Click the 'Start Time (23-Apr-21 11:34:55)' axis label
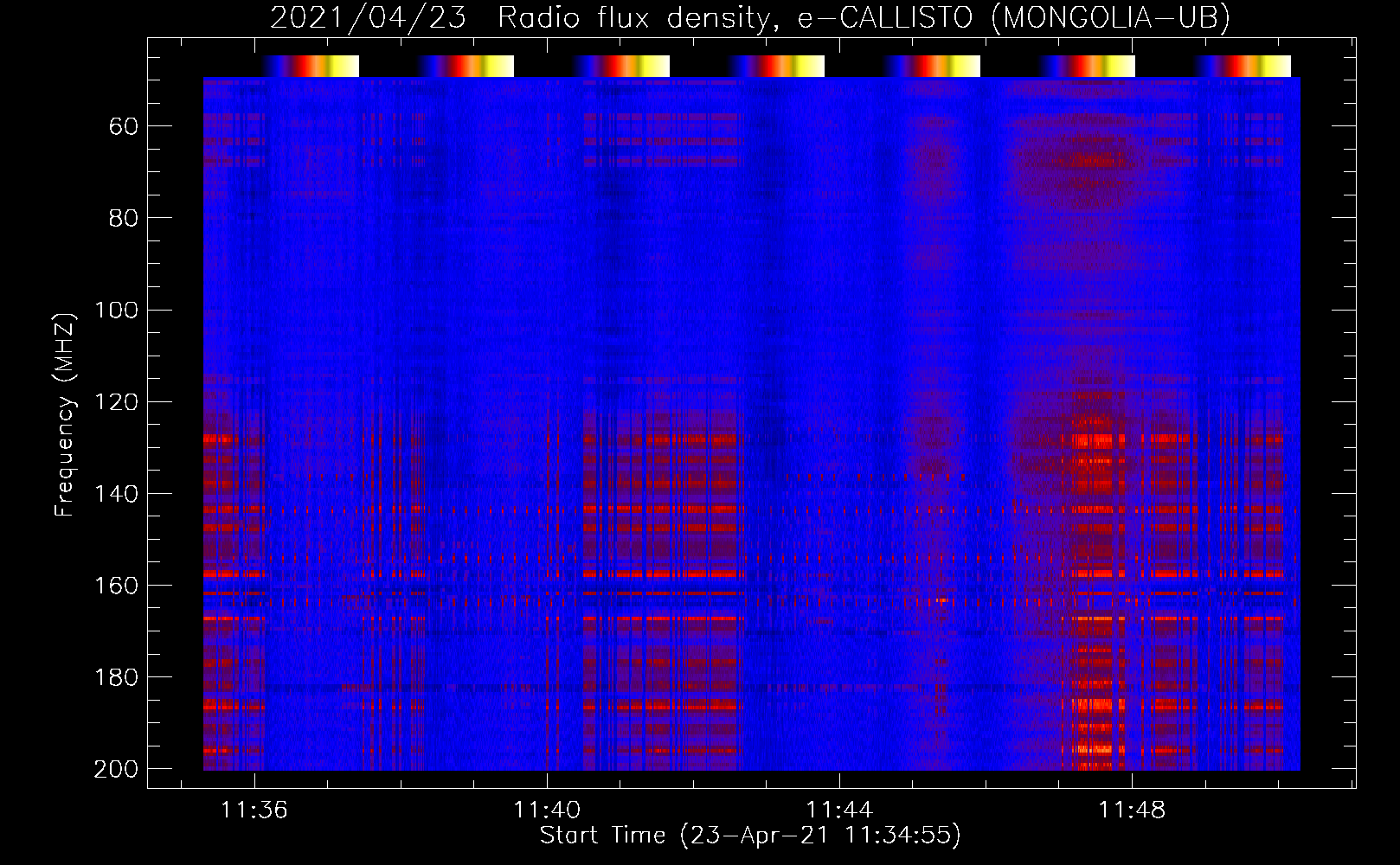The image size is (1400, 865). [750, 836]
